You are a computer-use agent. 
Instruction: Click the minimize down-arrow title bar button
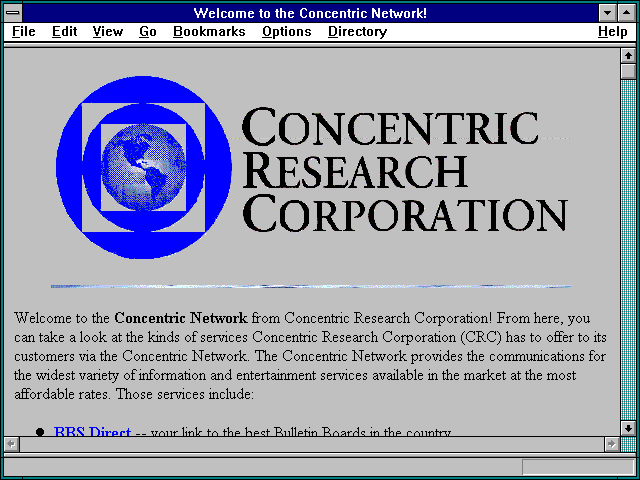(607, 13)
